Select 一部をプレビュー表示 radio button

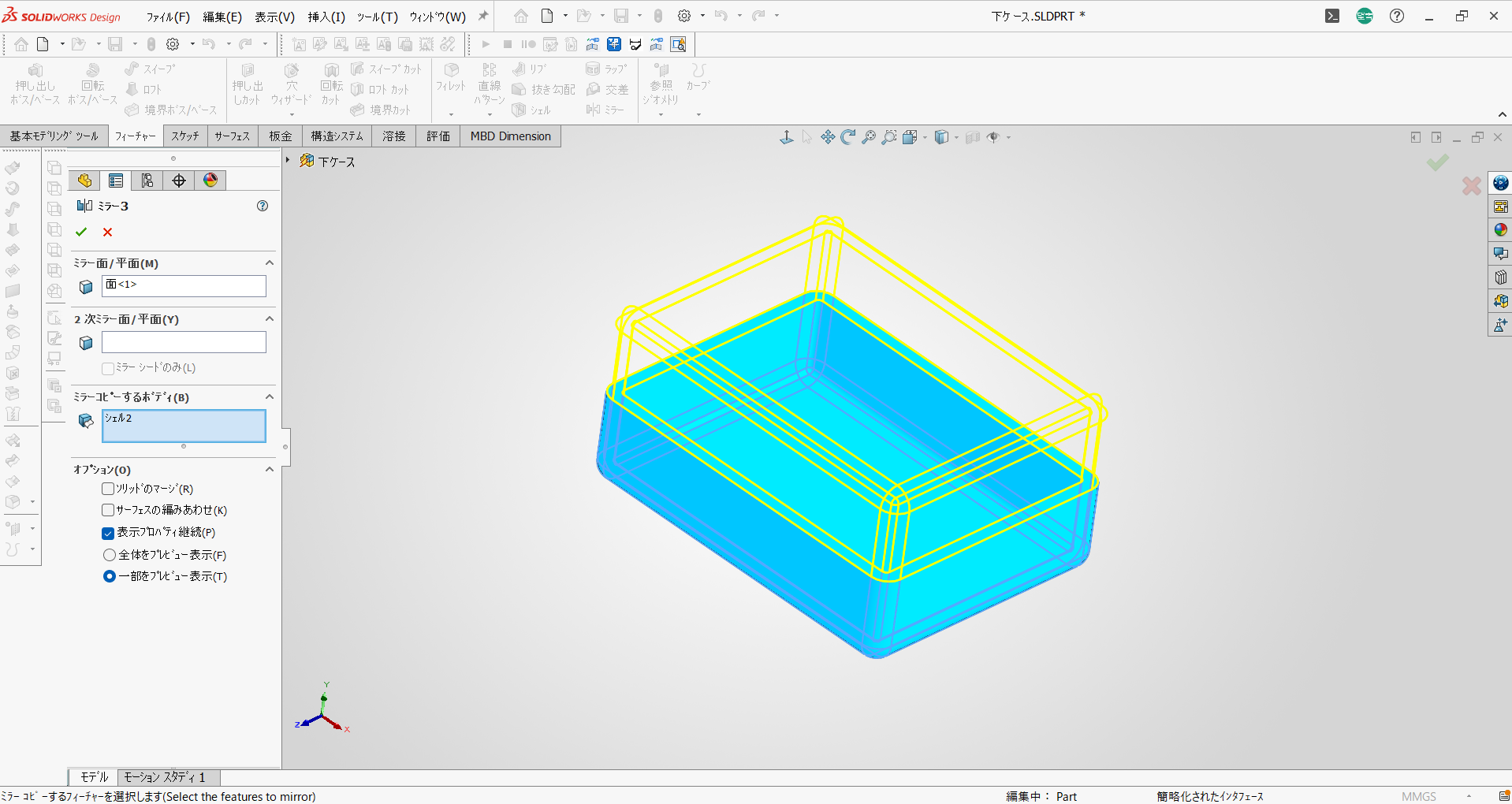[110, 576]
